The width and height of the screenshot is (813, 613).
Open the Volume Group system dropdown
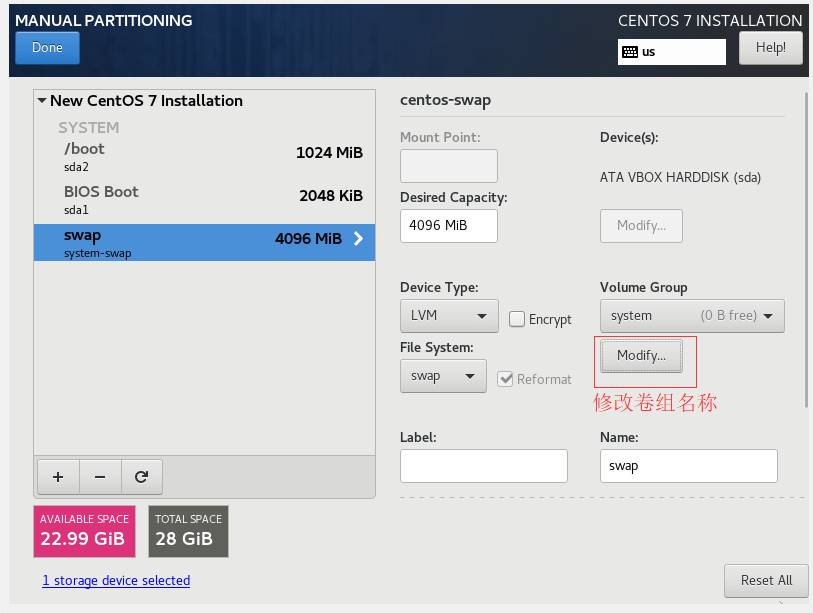pos(692,315)
